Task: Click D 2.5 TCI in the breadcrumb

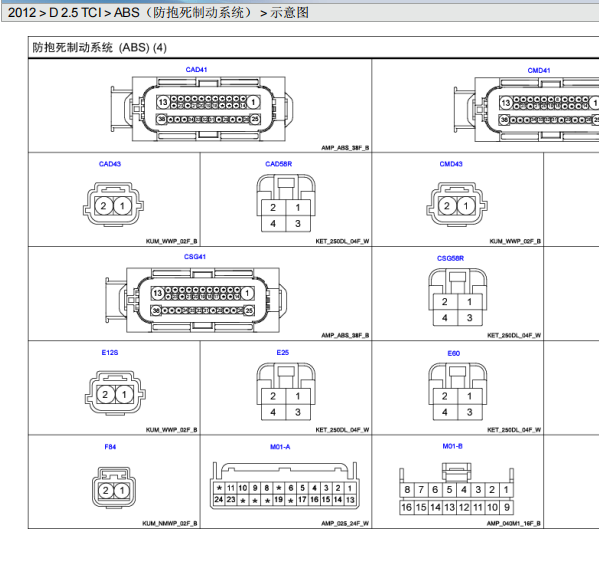Action: 75,13
